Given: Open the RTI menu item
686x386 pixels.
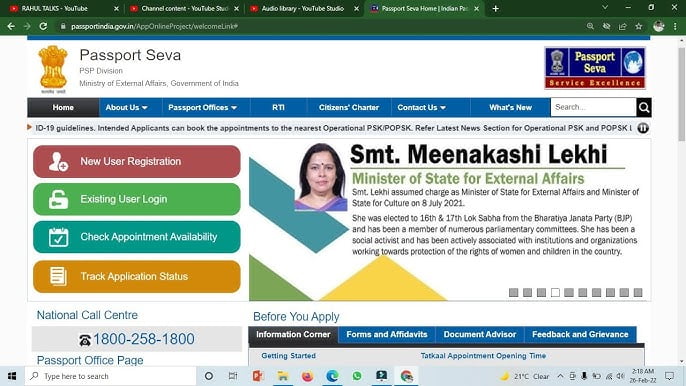Looking at the screenshot, I should coord(278,108).
